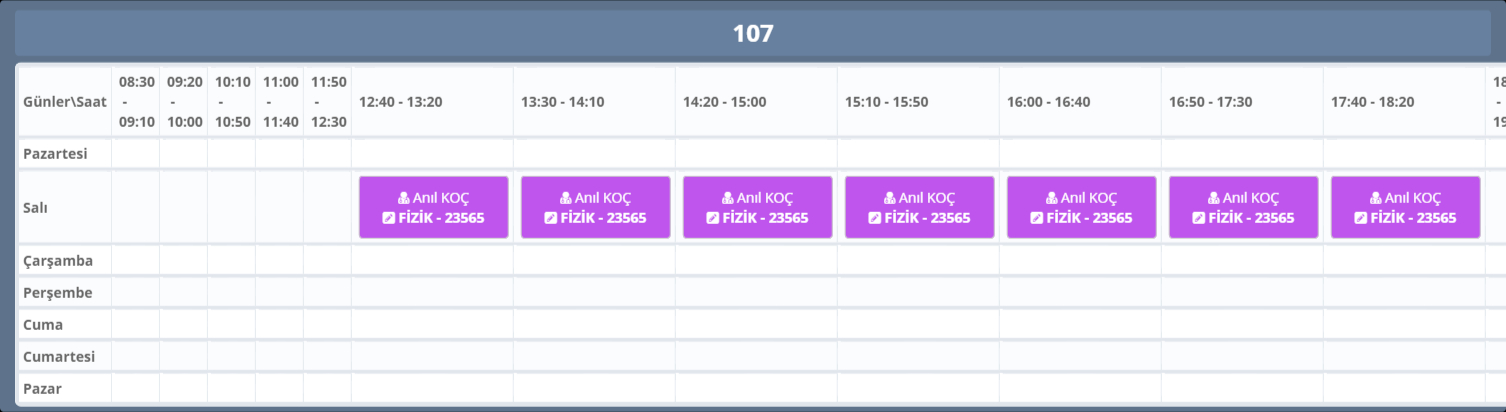Click the empty Pazartesi cell under 13:30 - 14:10
Screen dimensions: 1506x412
pyautogui.click(x=594, y=154)
